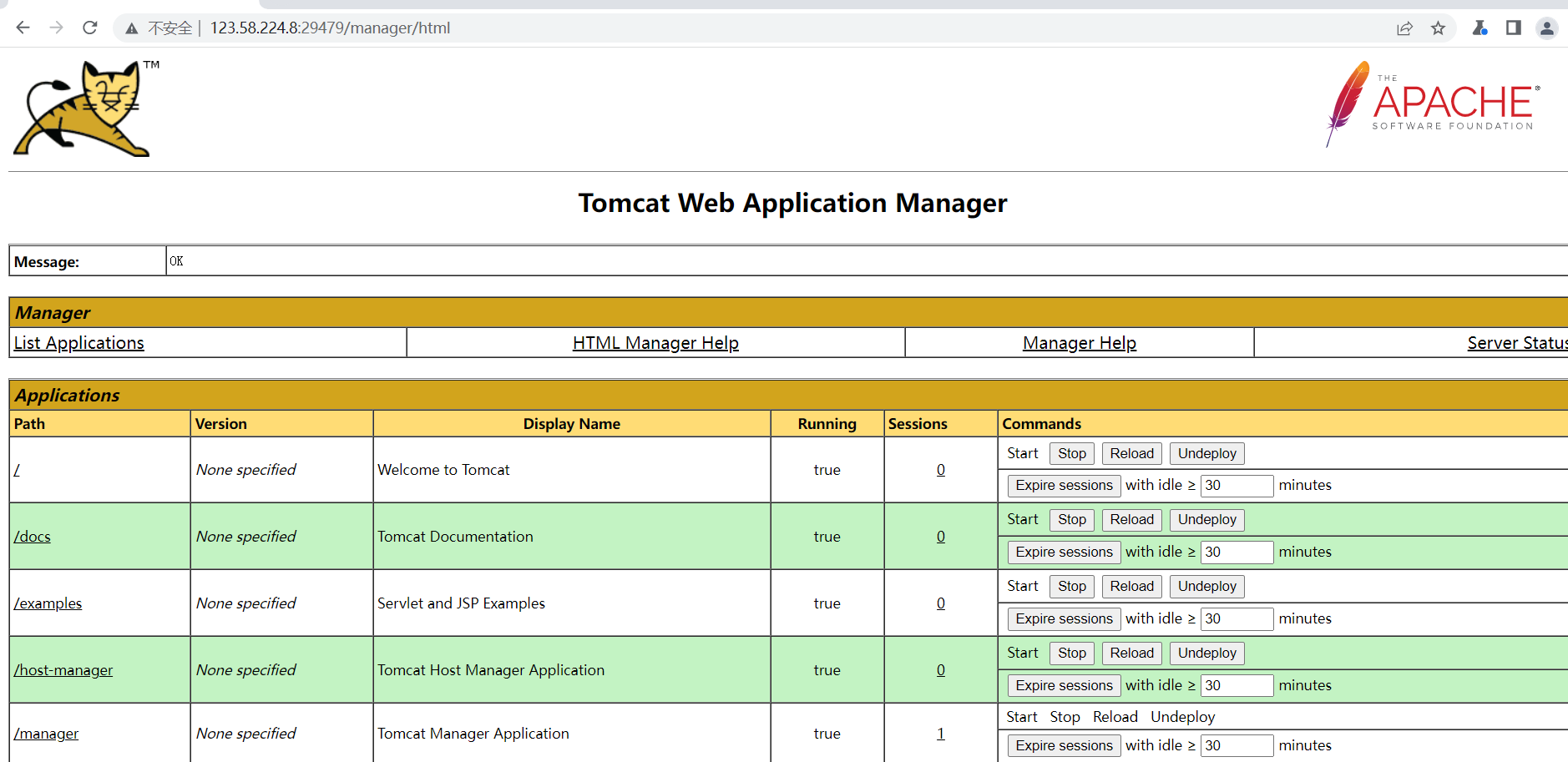Click idle minutes field for /manager
The width and height of the screenshot is (1568, 762).
click(x=1237, y=745)
